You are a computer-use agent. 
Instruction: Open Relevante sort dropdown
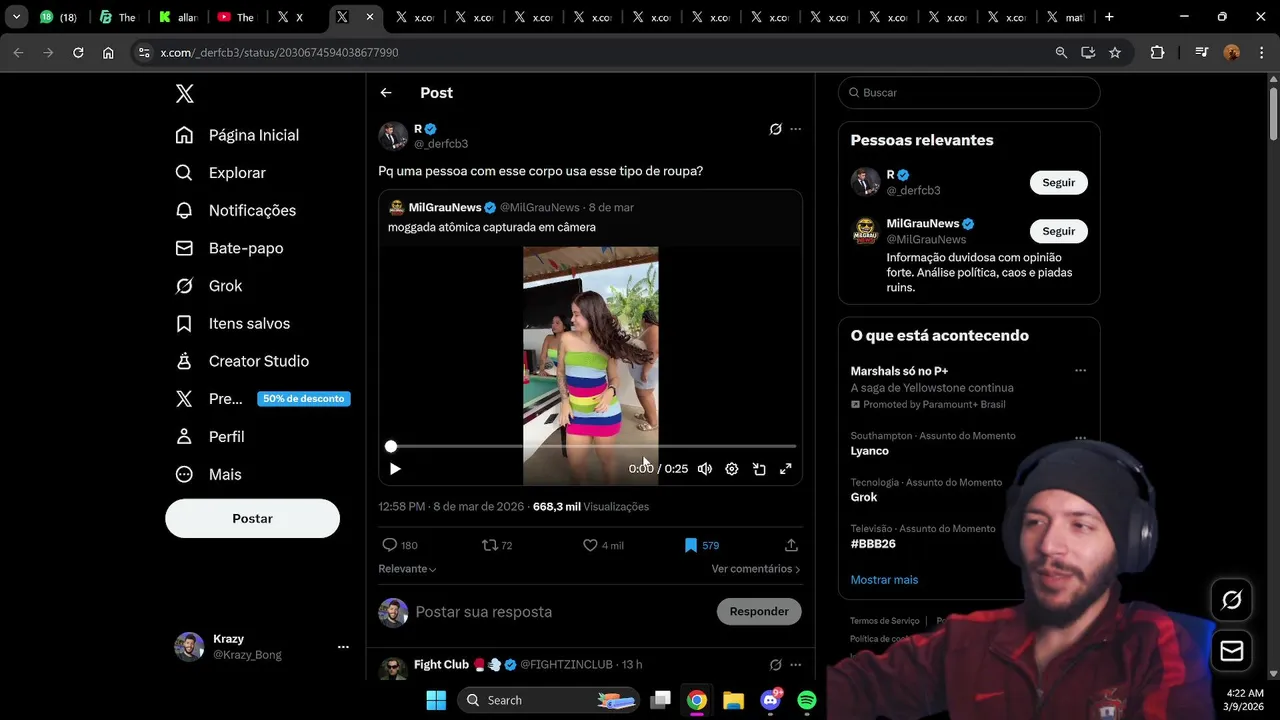coord(407,569)
